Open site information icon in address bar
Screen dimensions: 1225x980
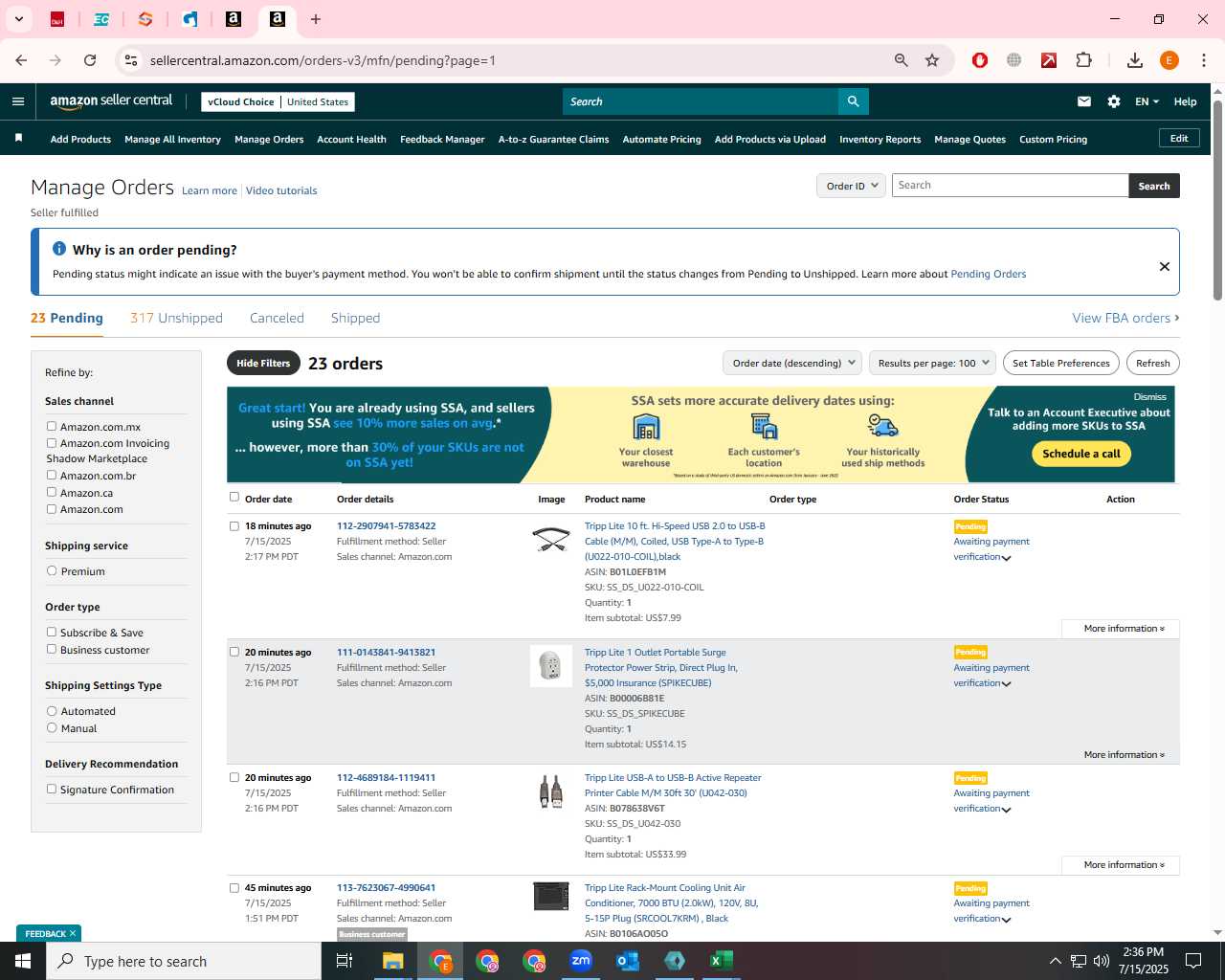(131, 60)
